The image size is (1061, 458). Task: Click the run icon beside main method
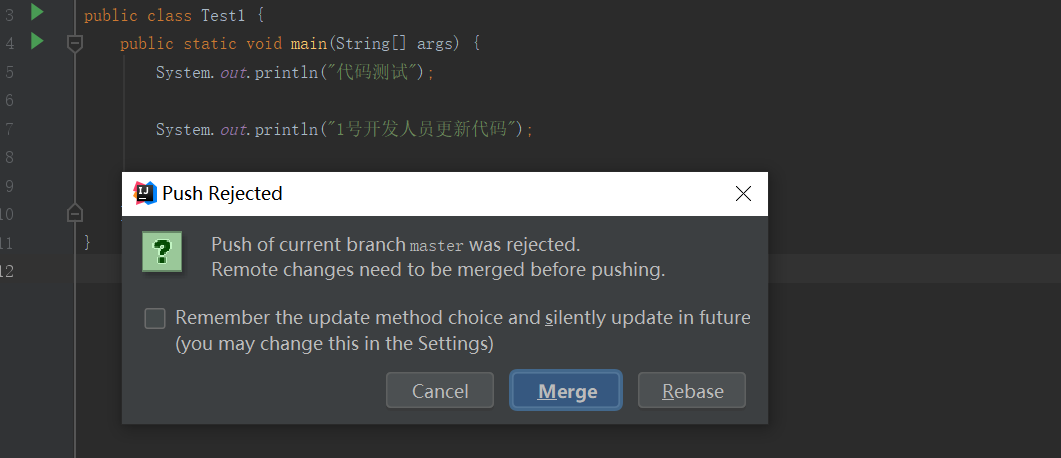(x=37, y=41)
